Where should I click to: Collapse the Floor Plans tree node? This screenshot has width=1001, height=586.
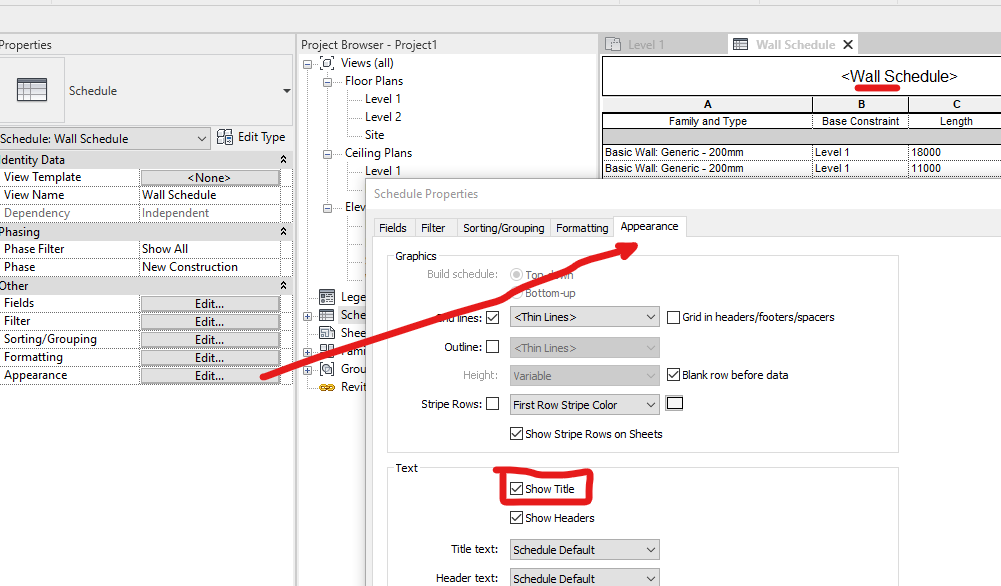[327, 82]
